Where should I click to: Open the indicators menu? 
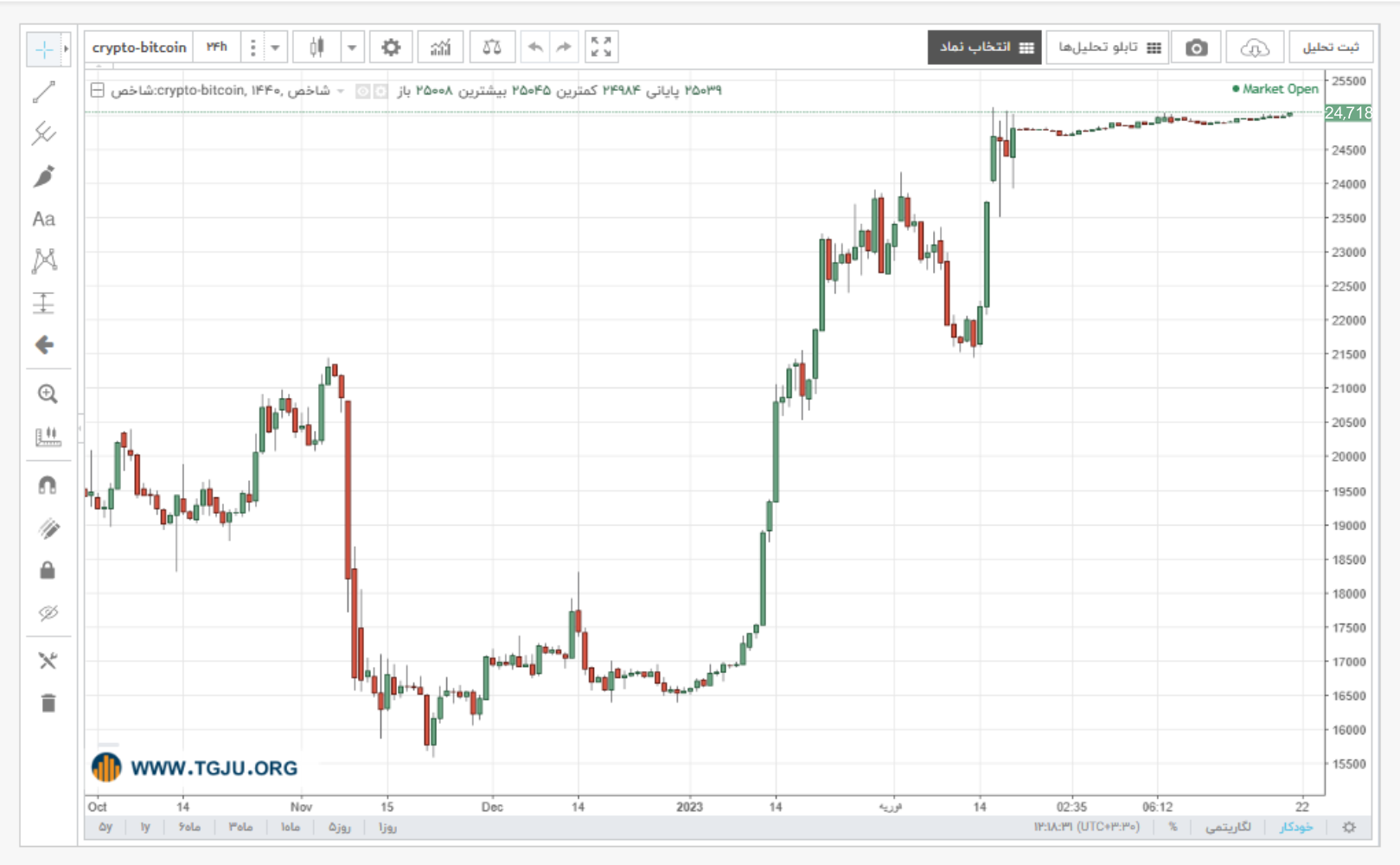coord(440,48)
